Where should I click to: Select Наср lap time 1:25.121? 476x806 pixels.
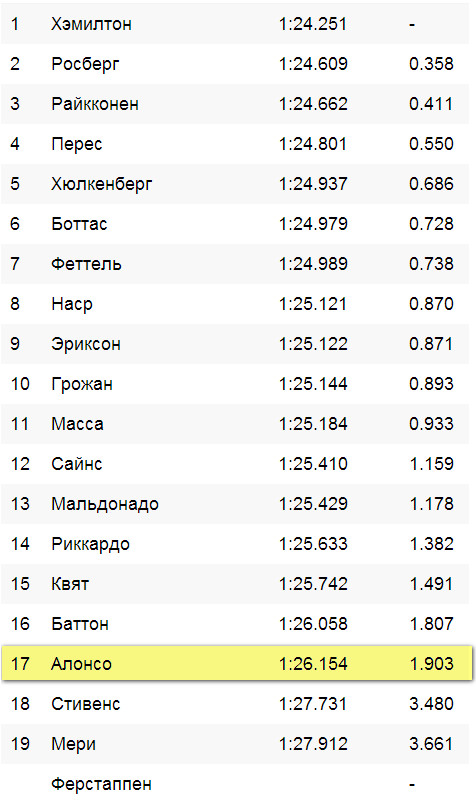313,304
